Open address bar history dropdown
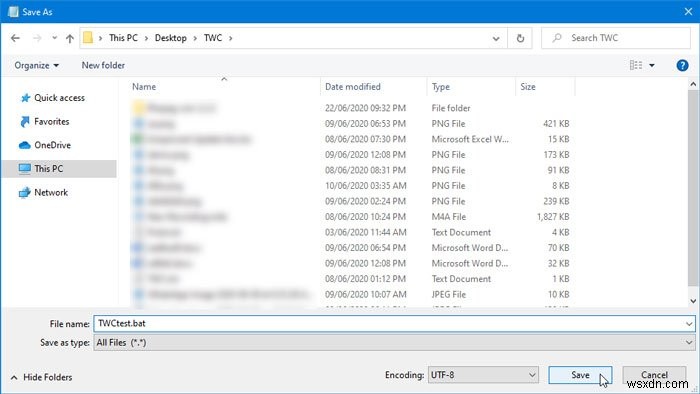This screenshot has height=394, width=700. (496, 38)
